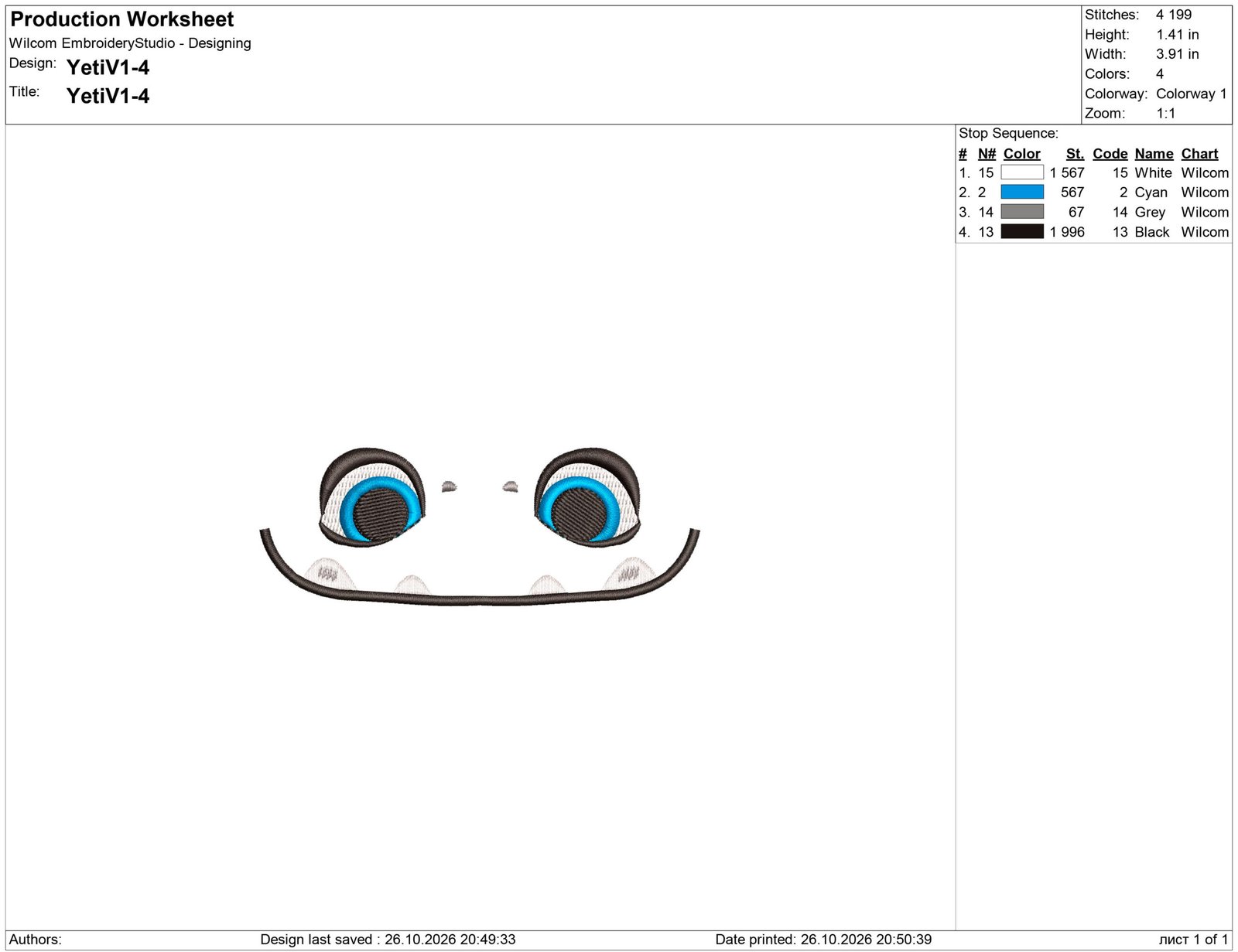Click the 'Cyan' thread name
This screenshot has width=1238, height=952.
(1151, 193)
